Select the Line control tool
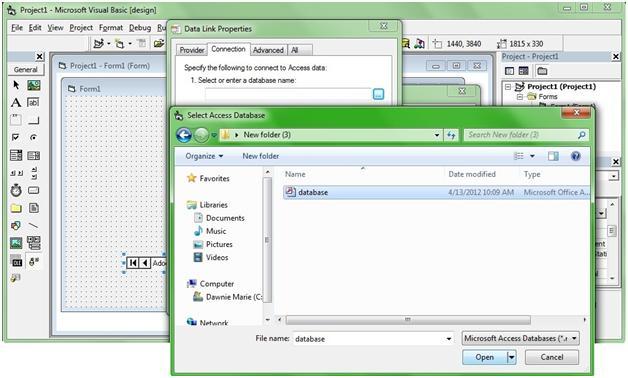 click(x=34, y=225)
